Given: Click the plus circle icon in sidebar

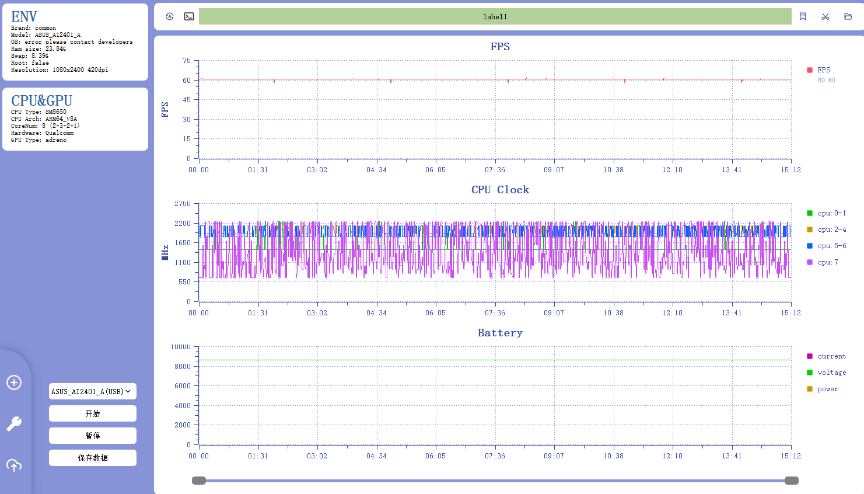Looking at the screenshot, I should (14, 382).
